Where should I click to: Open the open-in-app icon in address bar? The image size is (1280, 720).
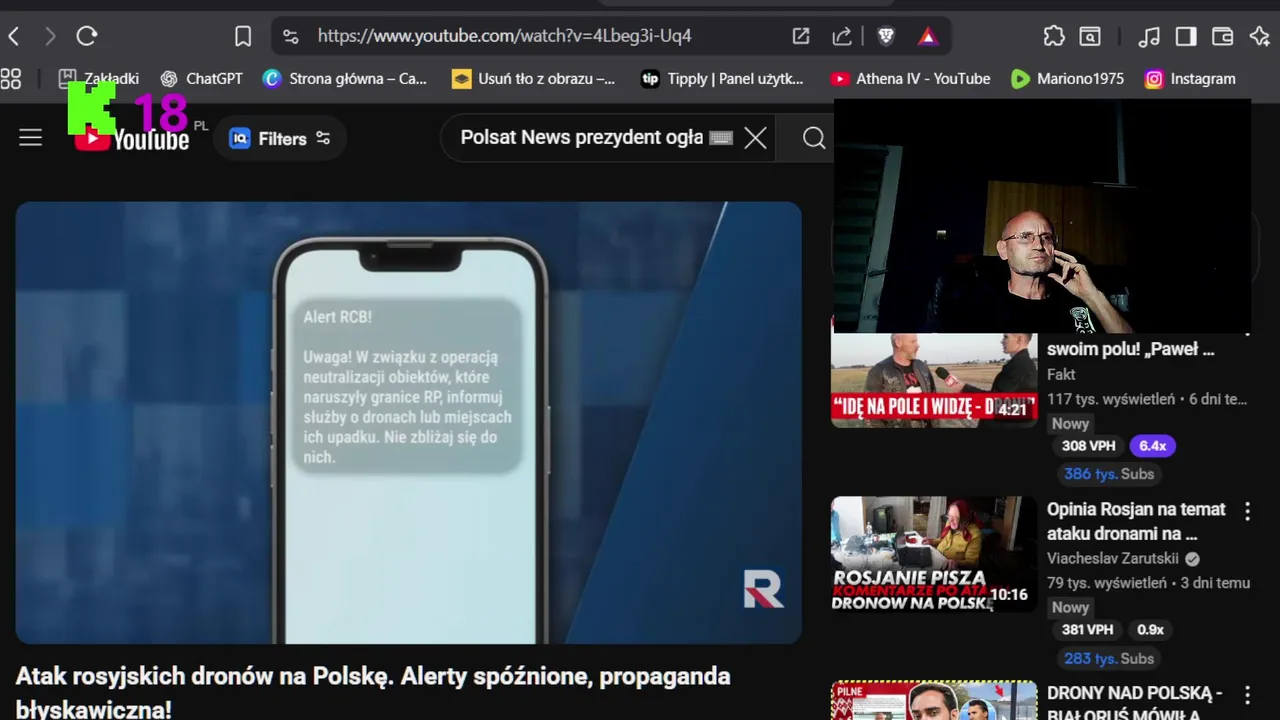[x=801, y=37]
